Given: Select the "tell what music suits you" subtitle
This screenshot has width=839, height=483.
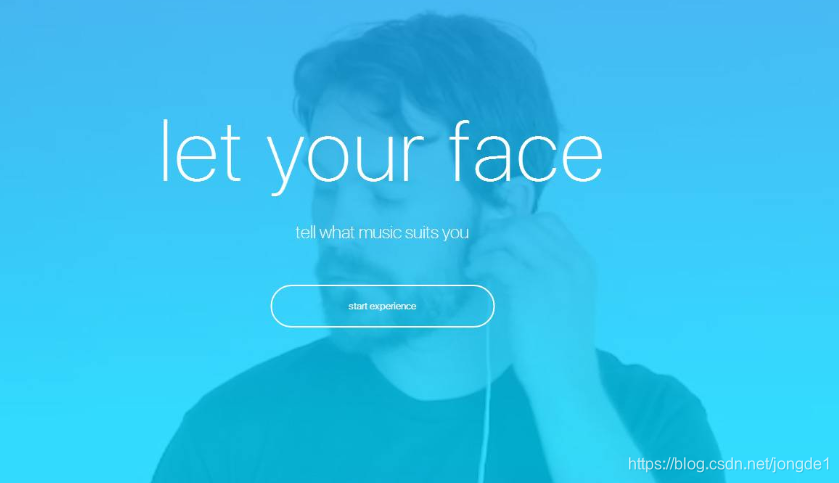Looking at the screenshot, I should (382, 233).
